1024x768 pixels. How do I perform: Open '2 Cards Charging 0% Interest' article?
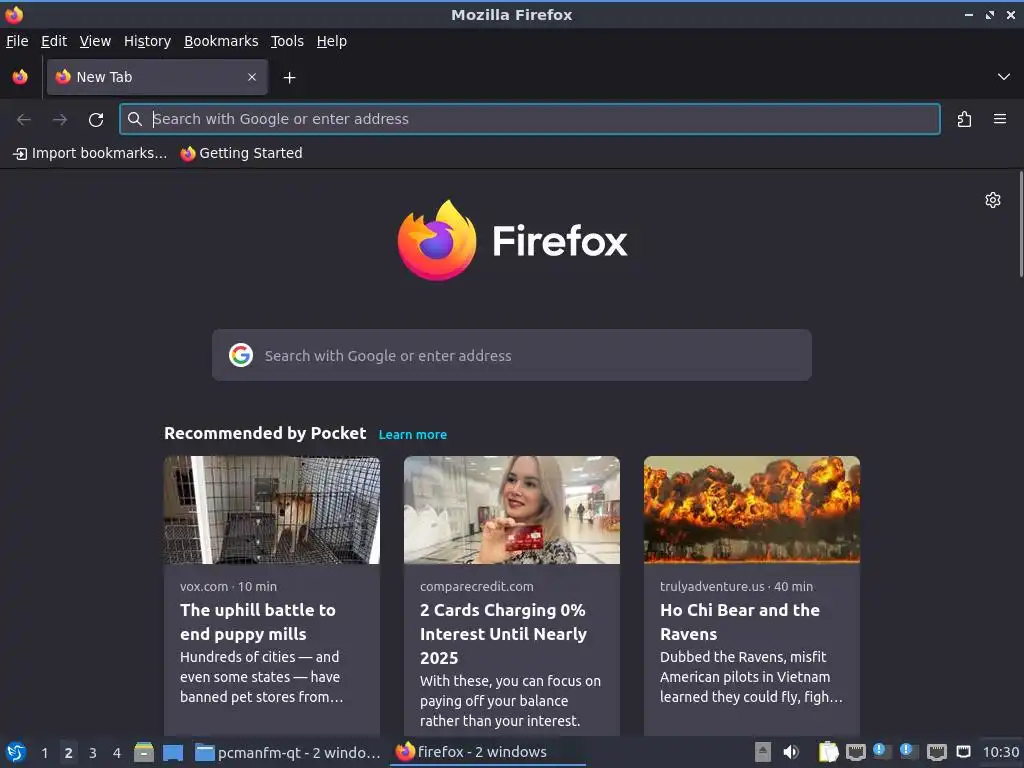(x=504, y=633)
